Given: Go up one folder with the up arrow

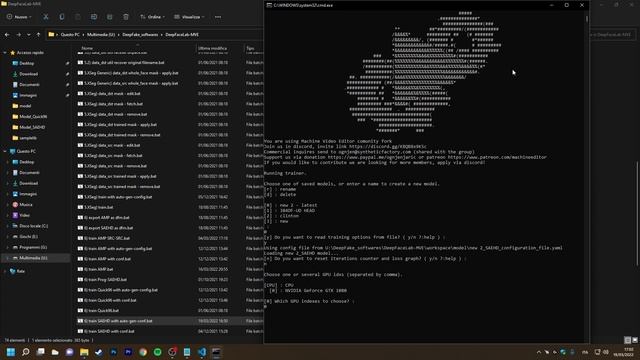Looking at the screenshot, I should coord(38,35).
